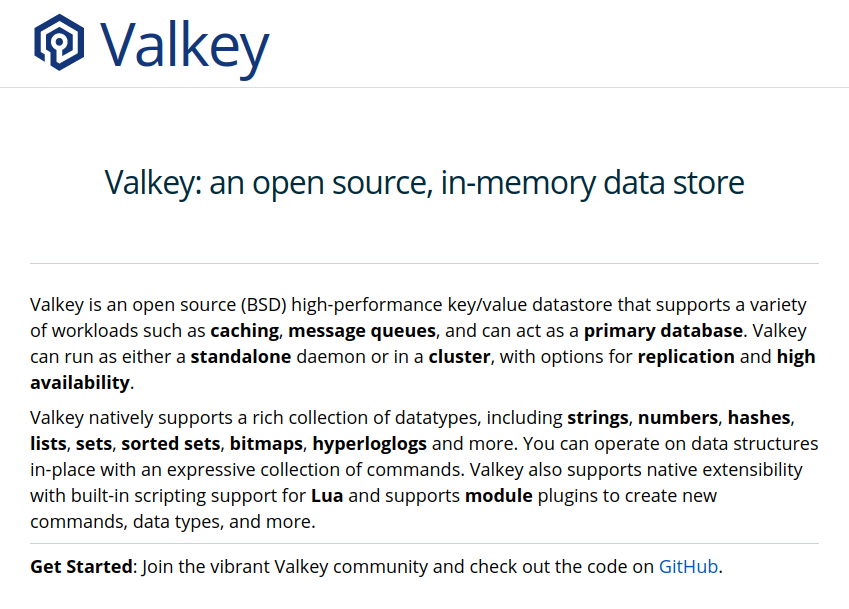Click the bold word "numbers"
This screenshot has height=609, width=849.
tap(677, 416)
